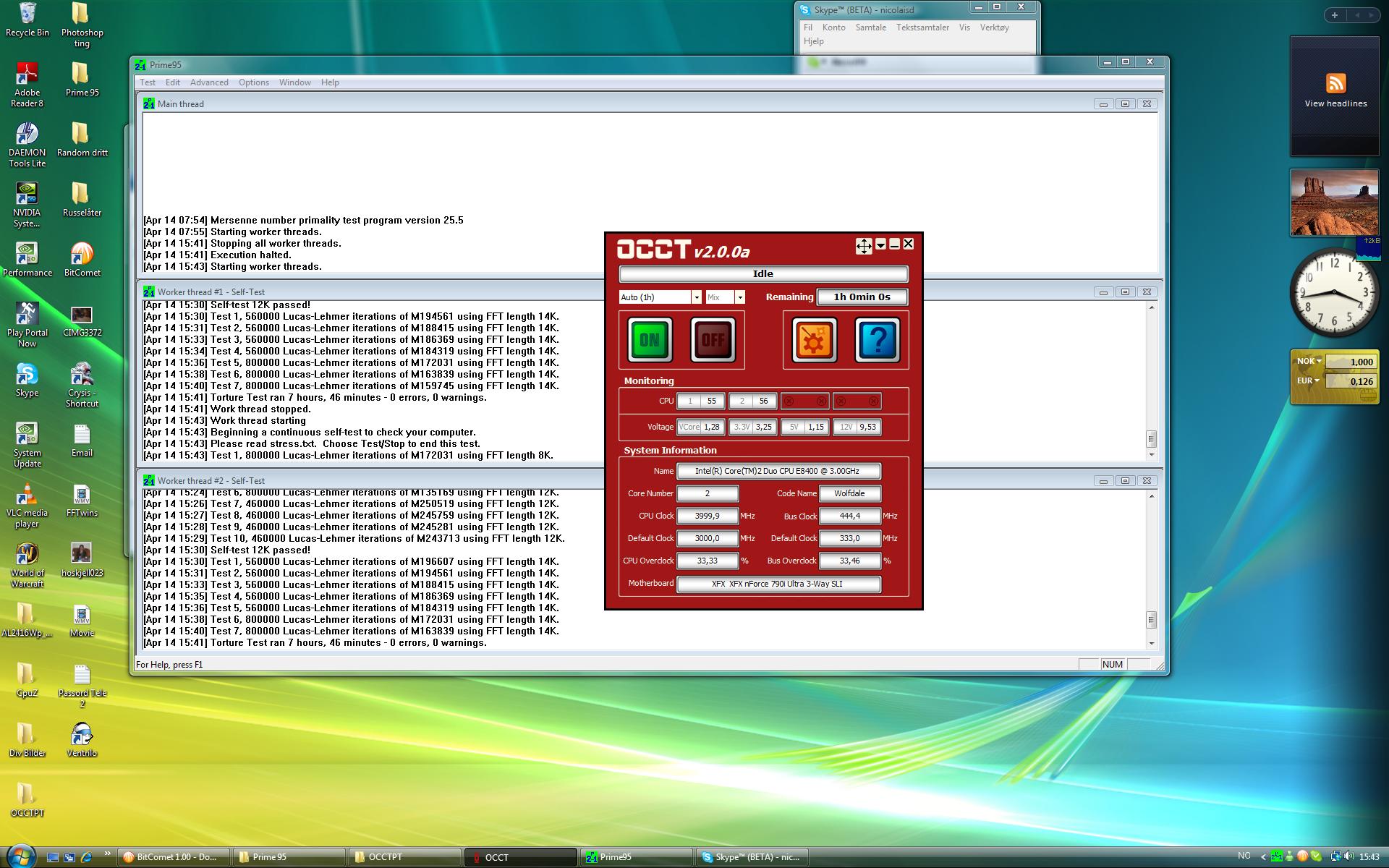Click the desert slideshow gadget picture
The image size is (1389, 868).
pyautogui.click(x=1334, y=203)
